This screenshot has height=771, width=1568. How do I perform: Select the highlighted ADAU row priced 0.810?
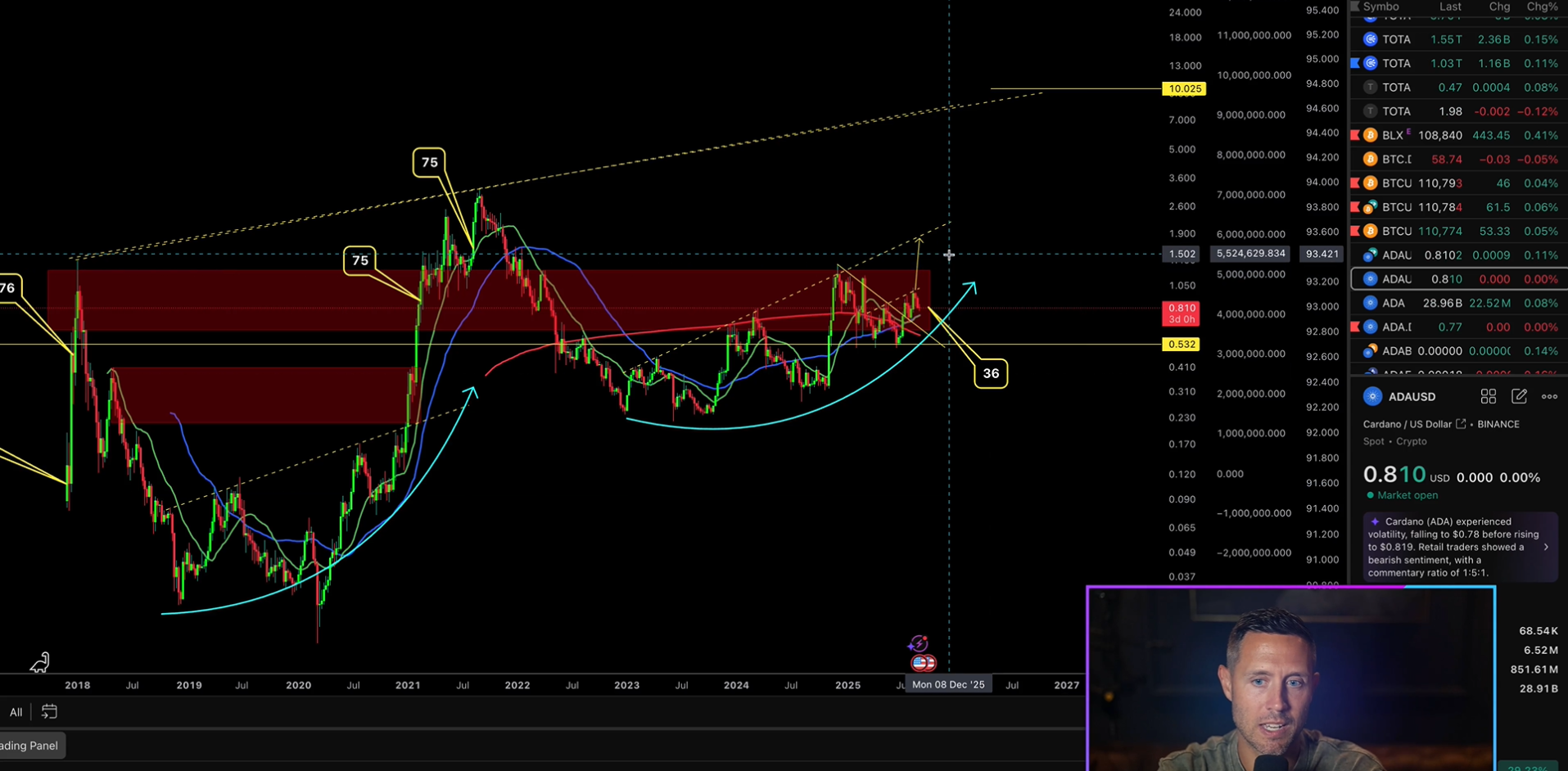click(x=1458, y=279)
